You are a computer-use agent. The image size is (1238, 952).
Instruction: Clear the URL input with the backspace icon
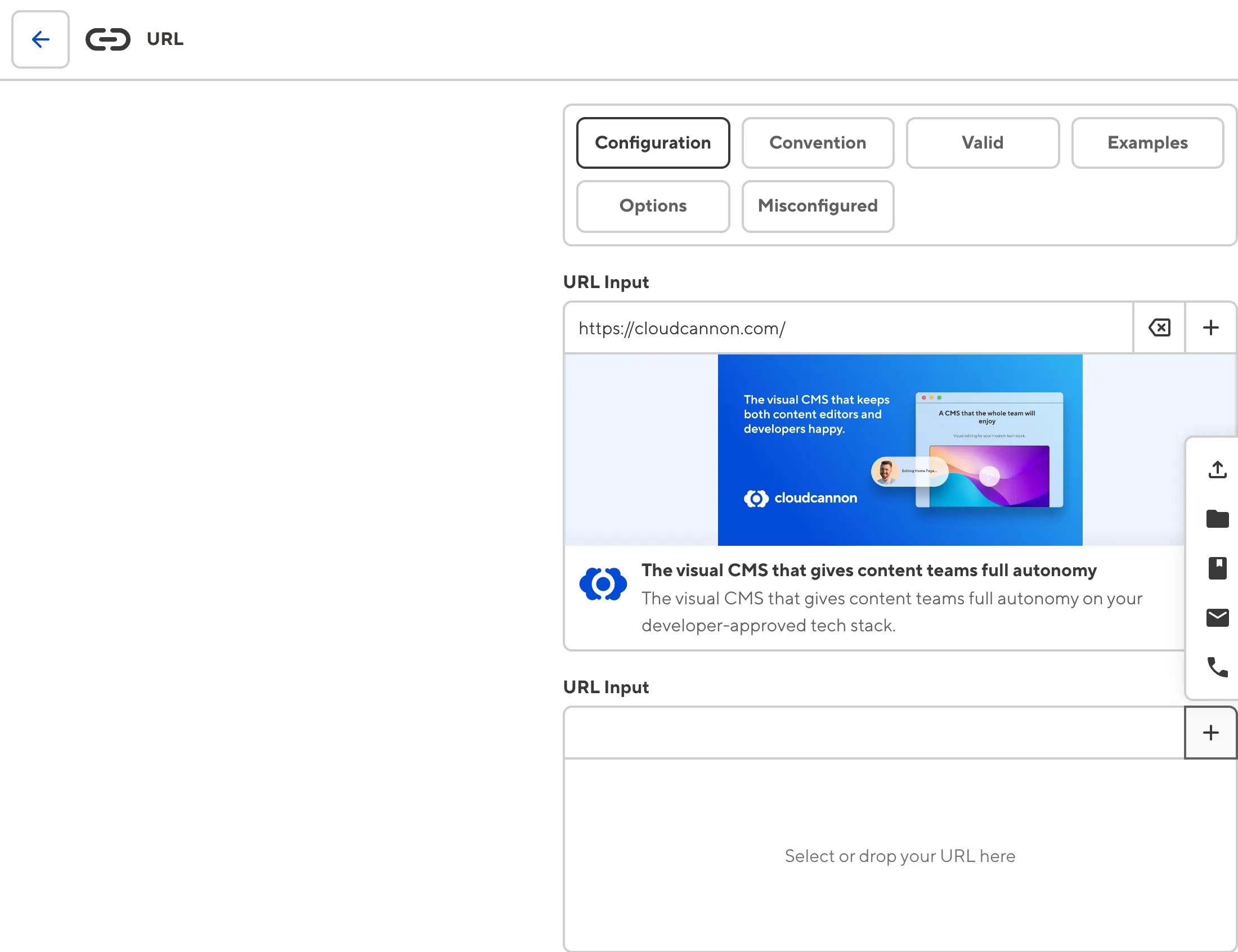tap(1159, 327)
